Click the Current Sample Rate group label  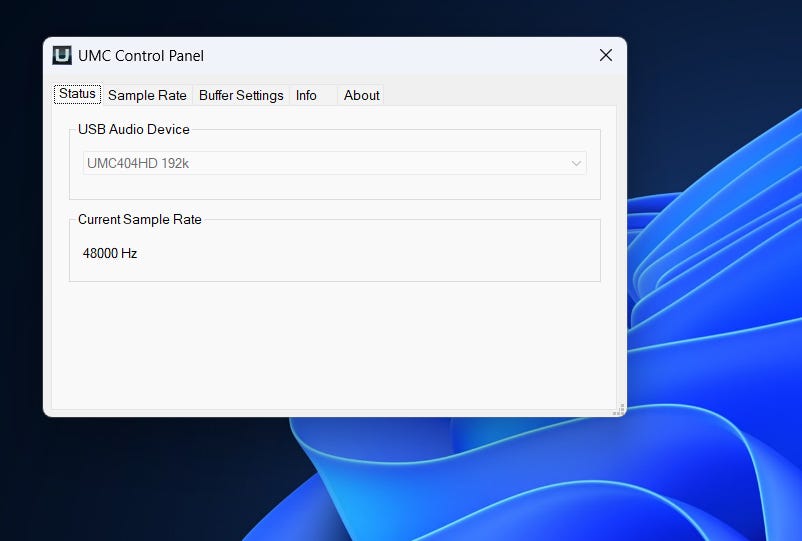click(x=140, y=219)
